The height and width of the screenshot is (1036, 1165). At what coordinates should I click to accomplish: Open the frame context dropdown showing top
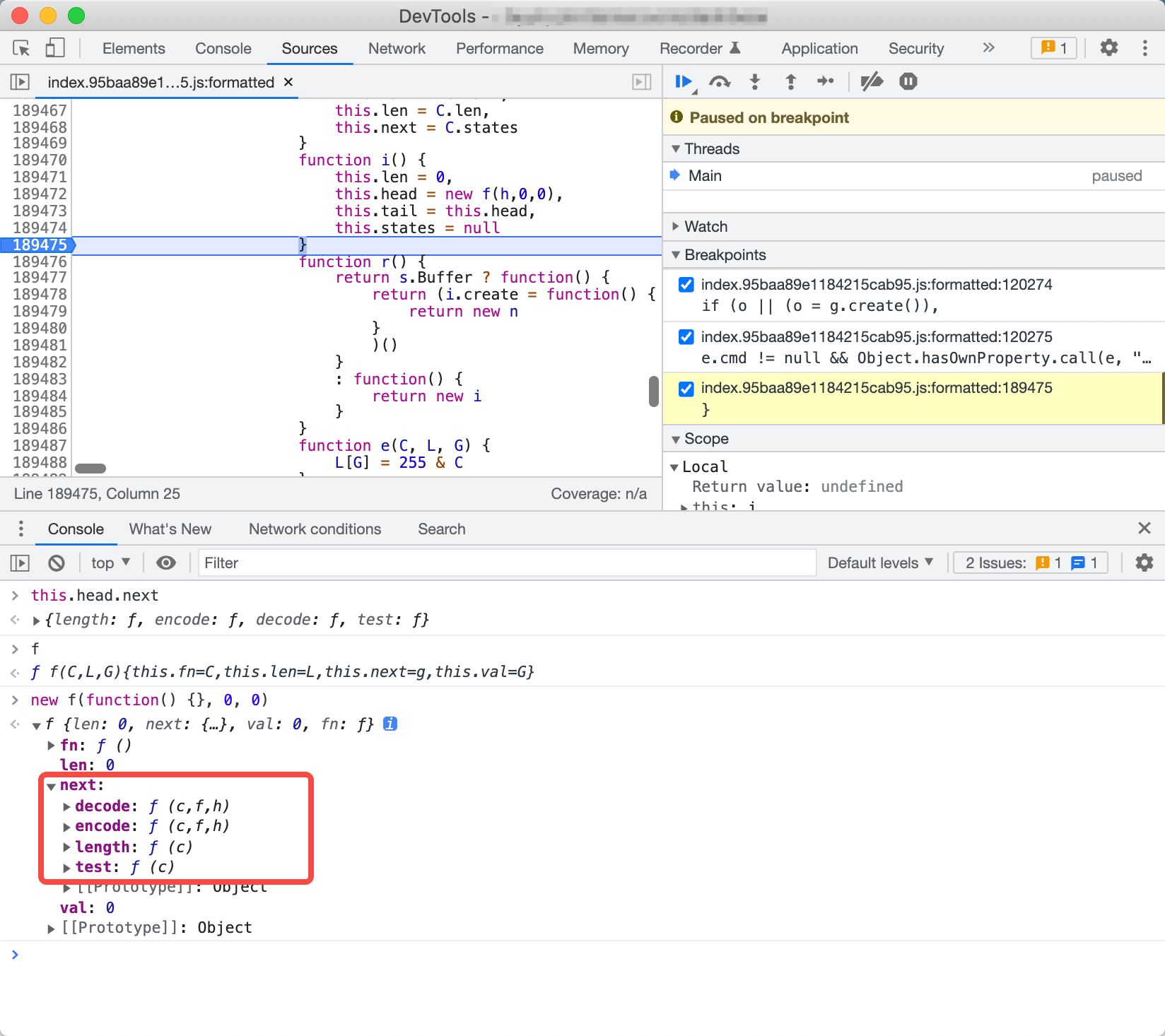[110, 563]
